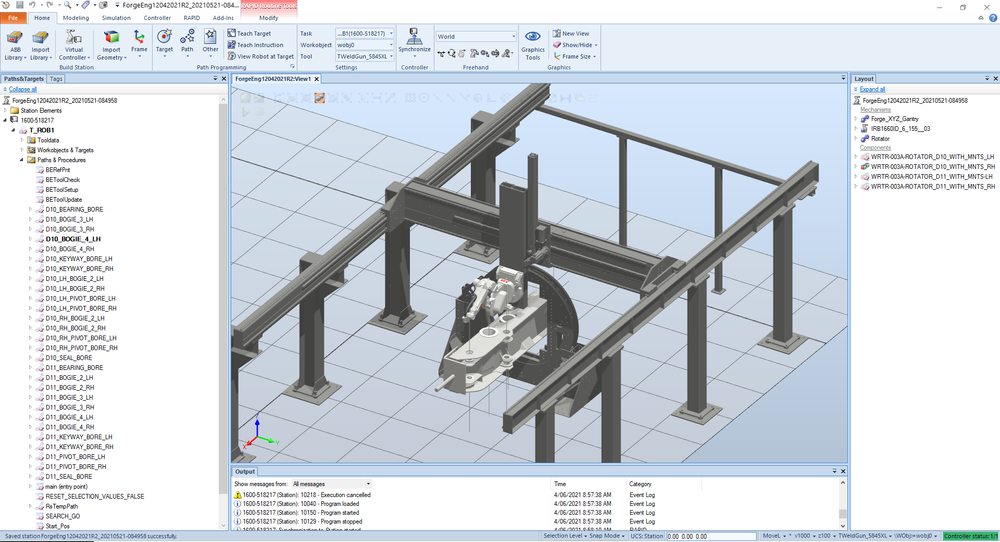Select the Freehand Rotate tool icon
The image size is (1000, 542).
(452, 54)
